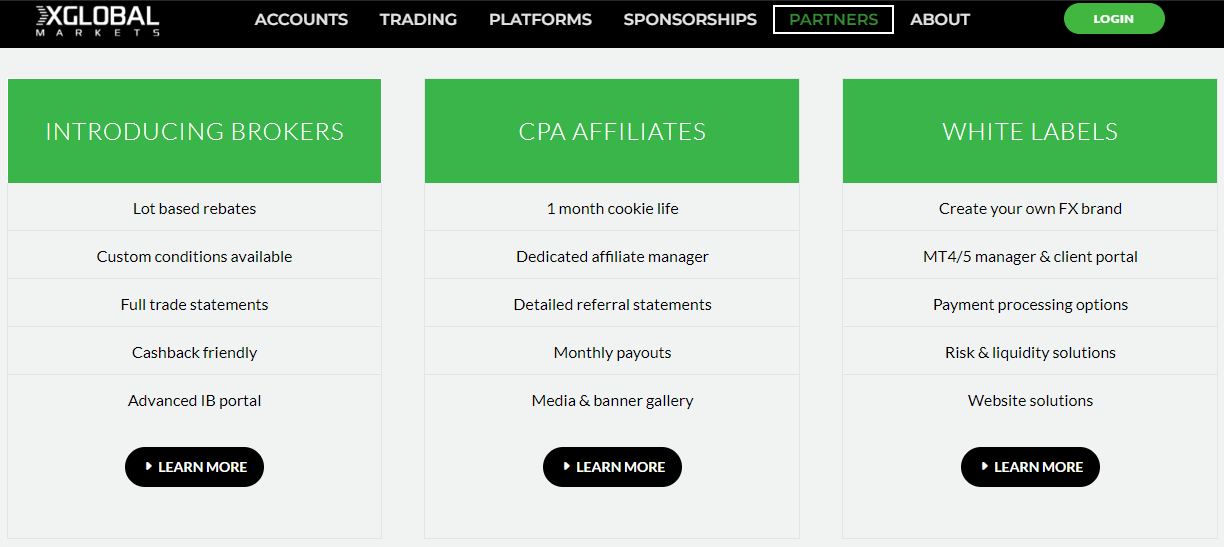This screenshot has height=547, width=1224.
Task: Click the arrow icon in White Labels button
Action: pyautogui.click(x=985, y=466)
